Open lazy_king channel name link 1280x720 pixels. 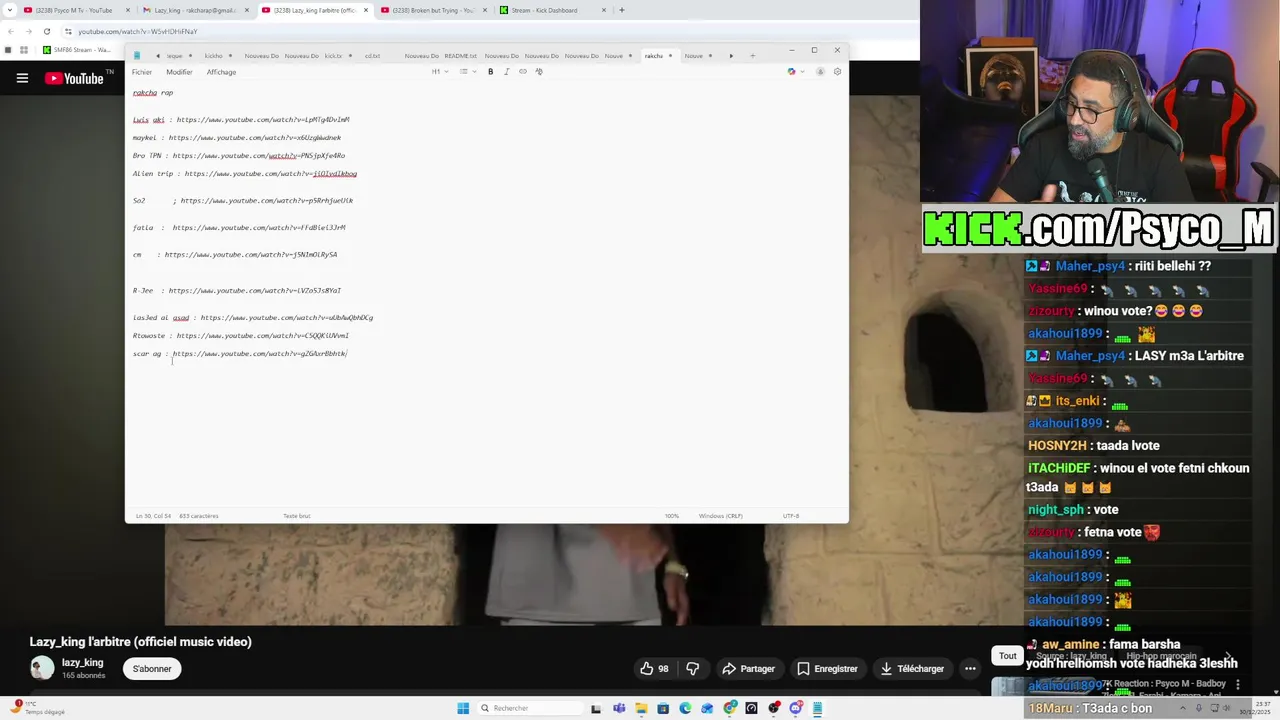pos(83,662)
